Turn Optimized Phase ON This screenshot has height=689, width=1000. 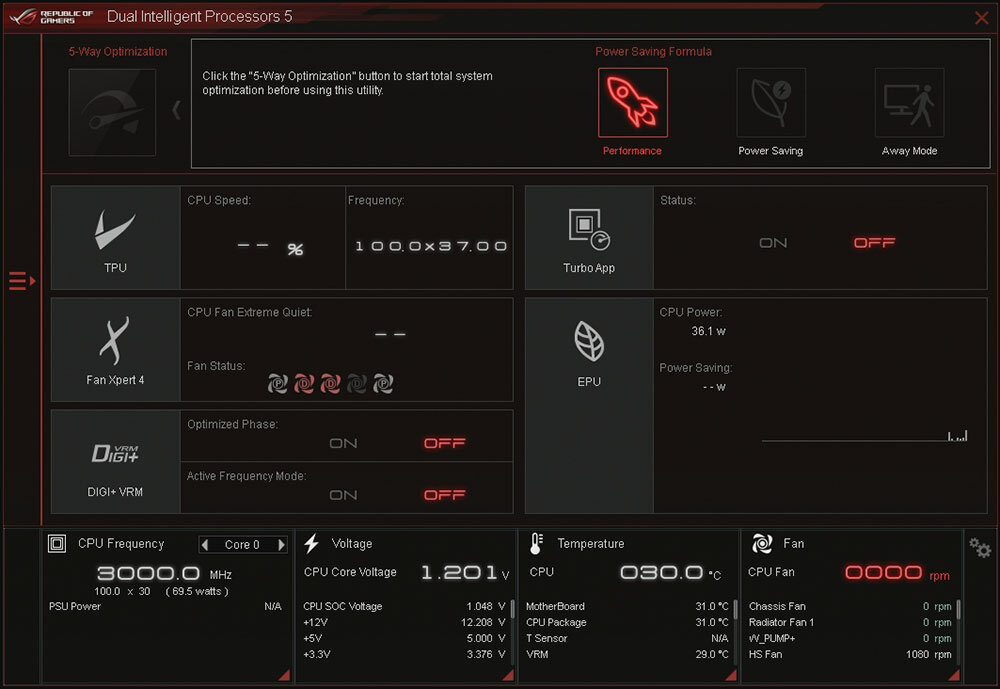pos(343,443)
